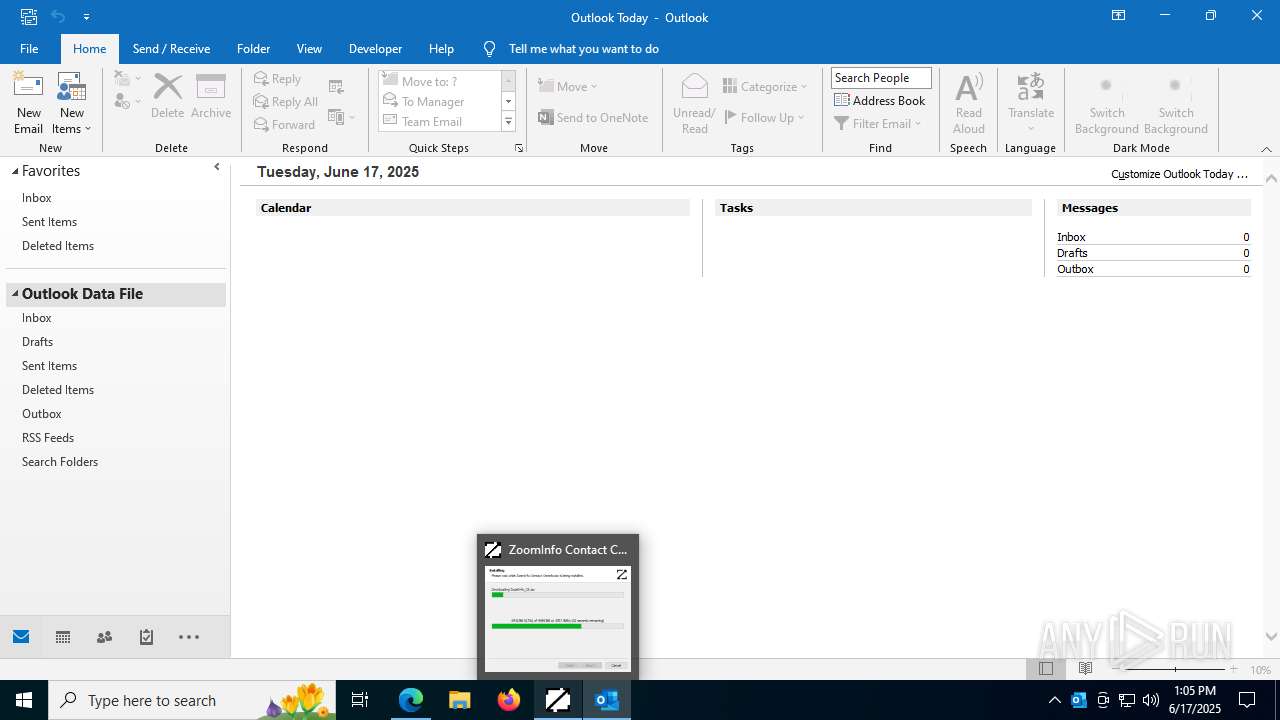
Task: Switch to the Send / Receive tab
Action: (171, 48)
